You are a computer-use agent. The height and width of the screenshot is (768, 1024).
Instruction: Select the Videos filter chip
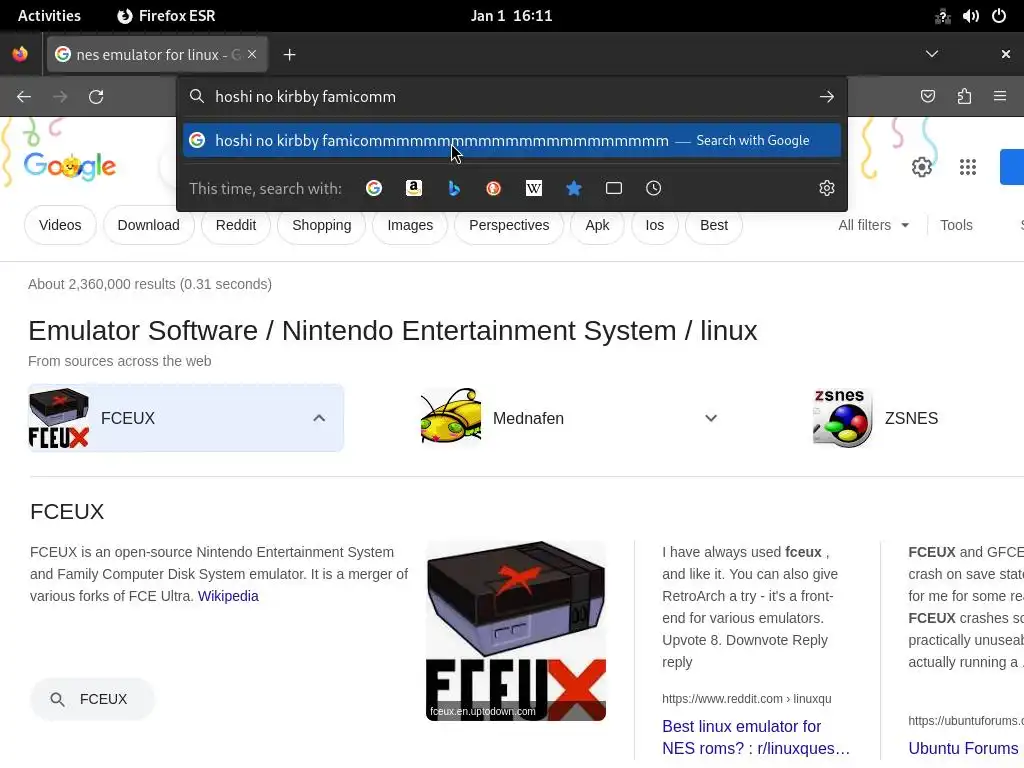[60, 225]
